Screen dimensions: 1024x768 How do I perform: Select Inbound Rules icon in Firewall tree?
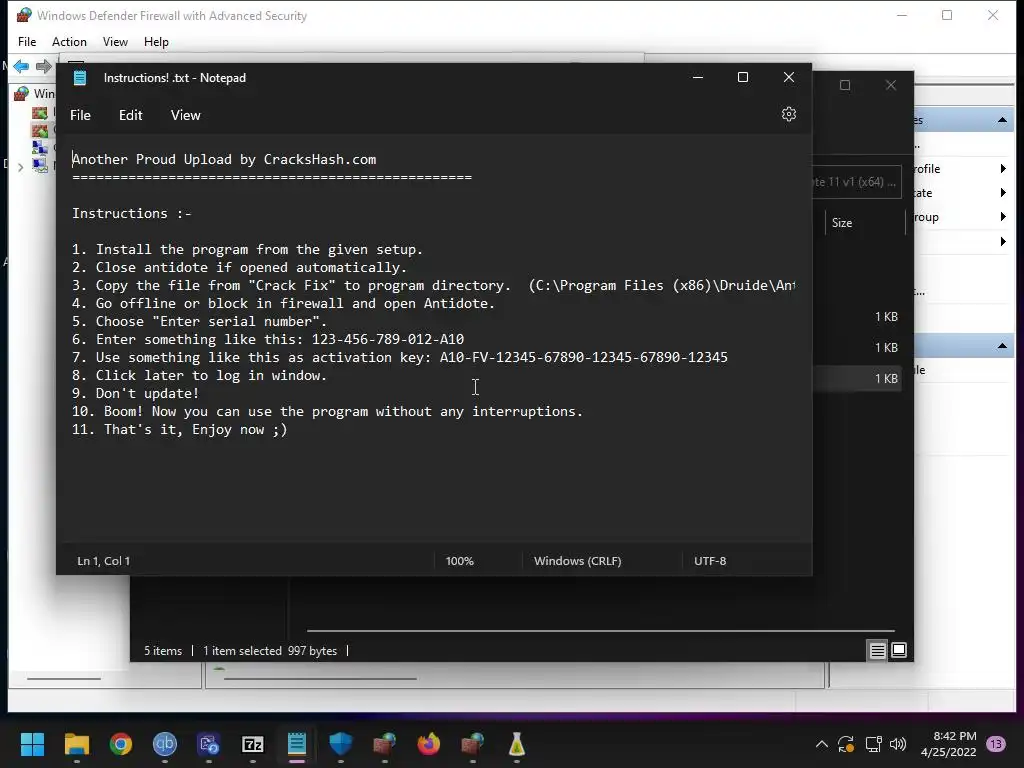[x=40, y=113]
